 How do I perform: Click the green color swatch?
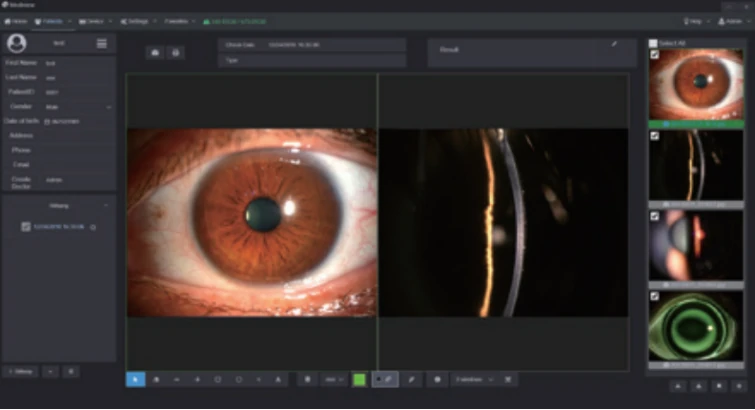[358, 380]
